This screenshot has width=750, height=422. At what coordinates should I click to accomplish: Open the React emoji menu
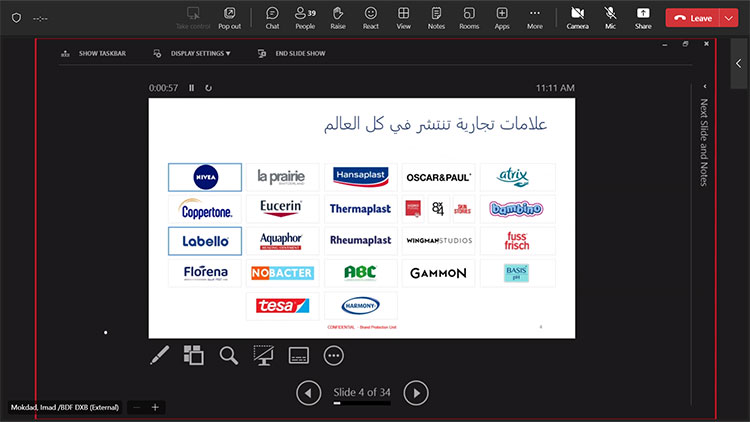tap(371, 17)
